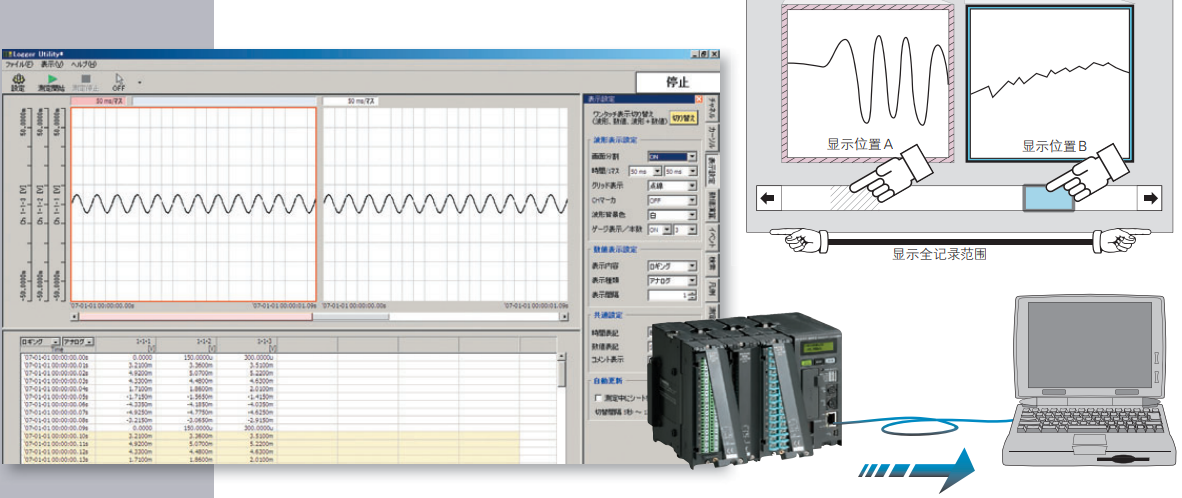Open the ヘルプ menu
1182x498 pixels.
84,65
